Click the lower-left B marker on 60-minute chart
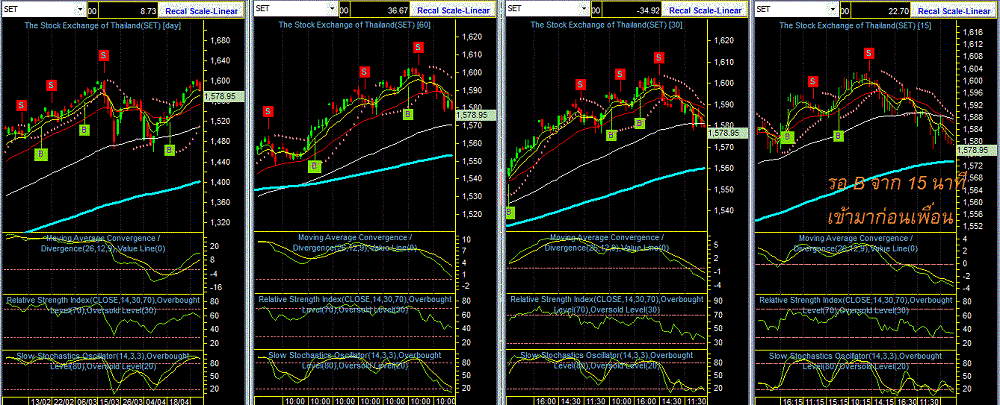1000x405 pixels. coord(314,166)
